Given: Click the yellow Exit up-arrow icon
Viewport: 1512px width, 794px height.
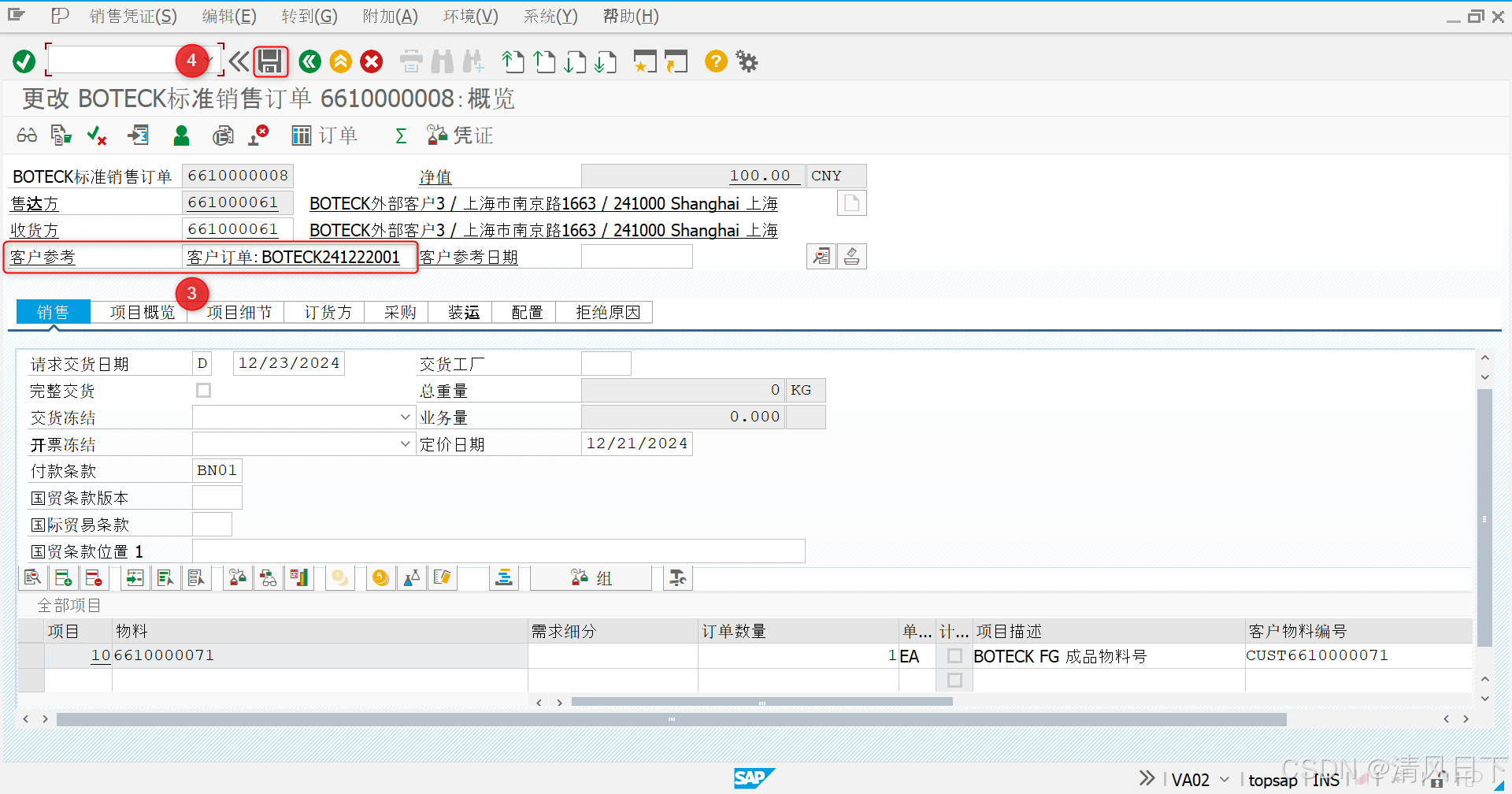Looking at the screenshot, I should (340, 61).
